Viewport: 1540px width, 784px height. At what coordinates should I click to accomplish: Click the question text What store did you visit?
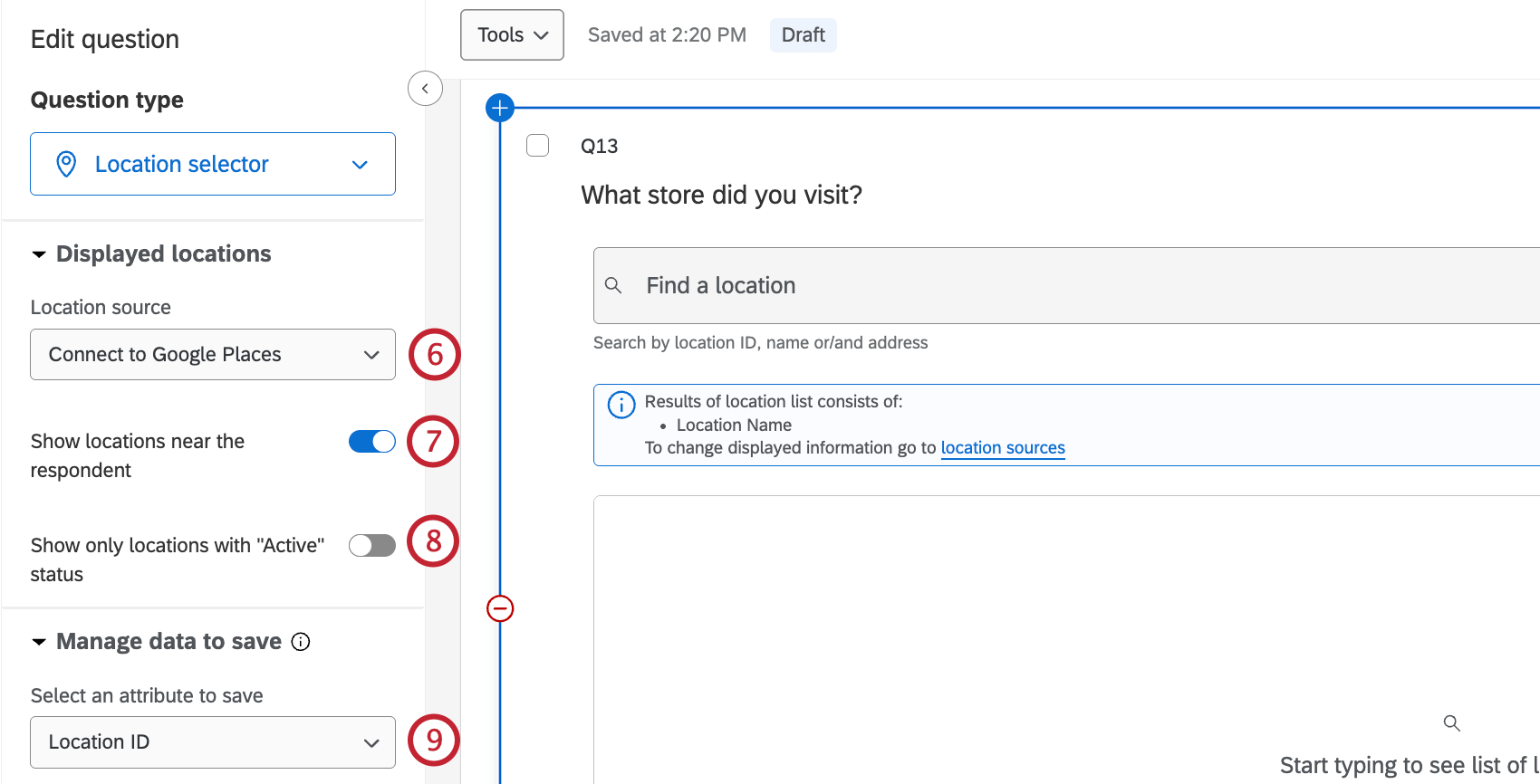pyautogui.click(x=721, y=196)
